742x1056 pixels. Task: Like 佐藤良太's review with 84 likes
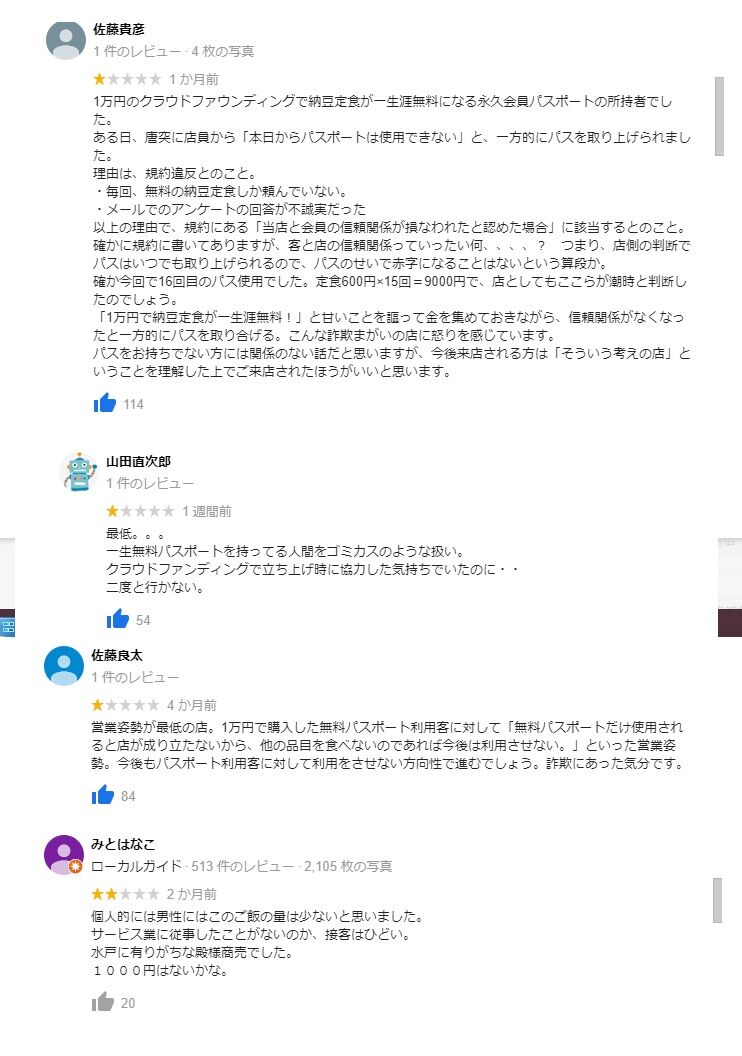(102, 795)
